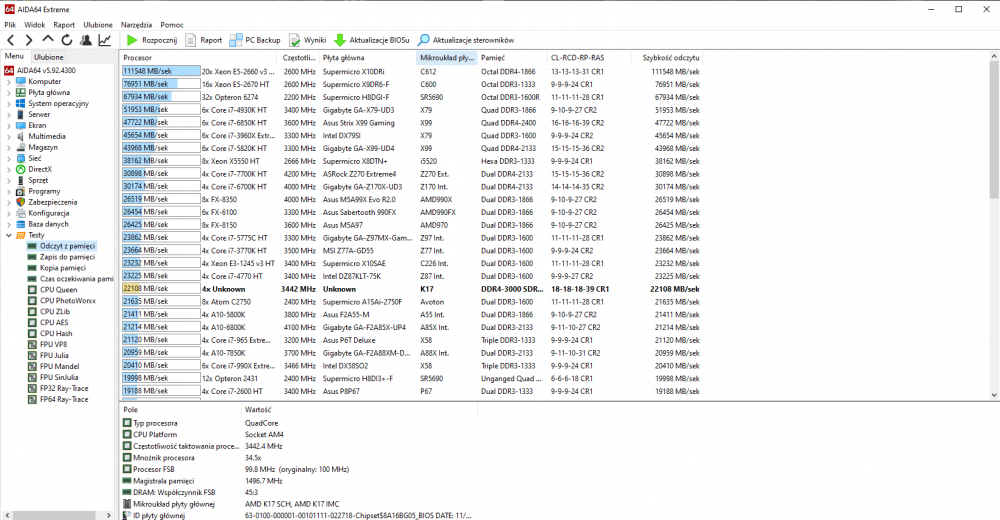
Task: Open PC Backup from toolbar
Action: click(x=255, y=40)
